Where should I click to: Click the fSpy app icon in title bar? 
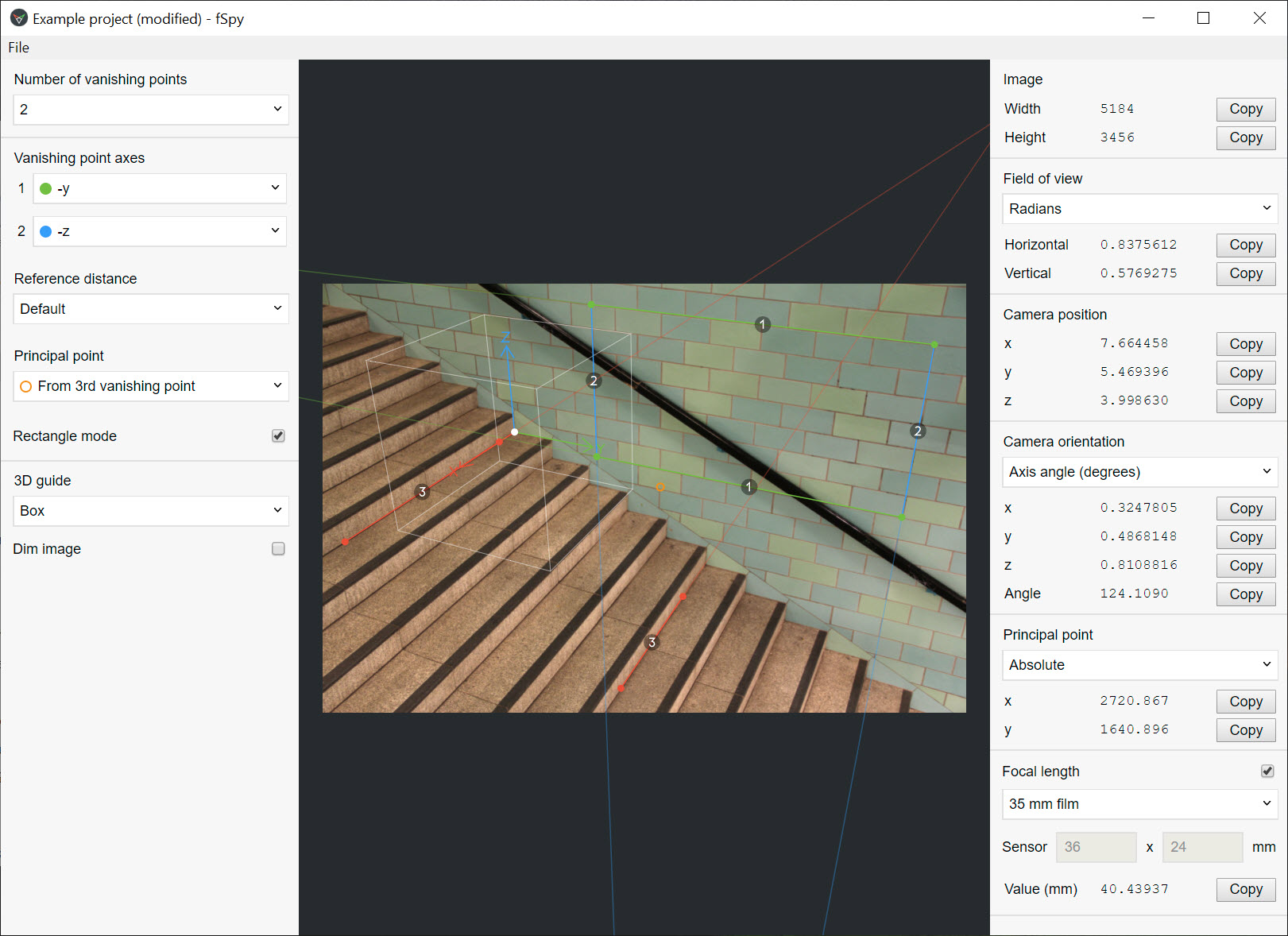coord(18,18)
